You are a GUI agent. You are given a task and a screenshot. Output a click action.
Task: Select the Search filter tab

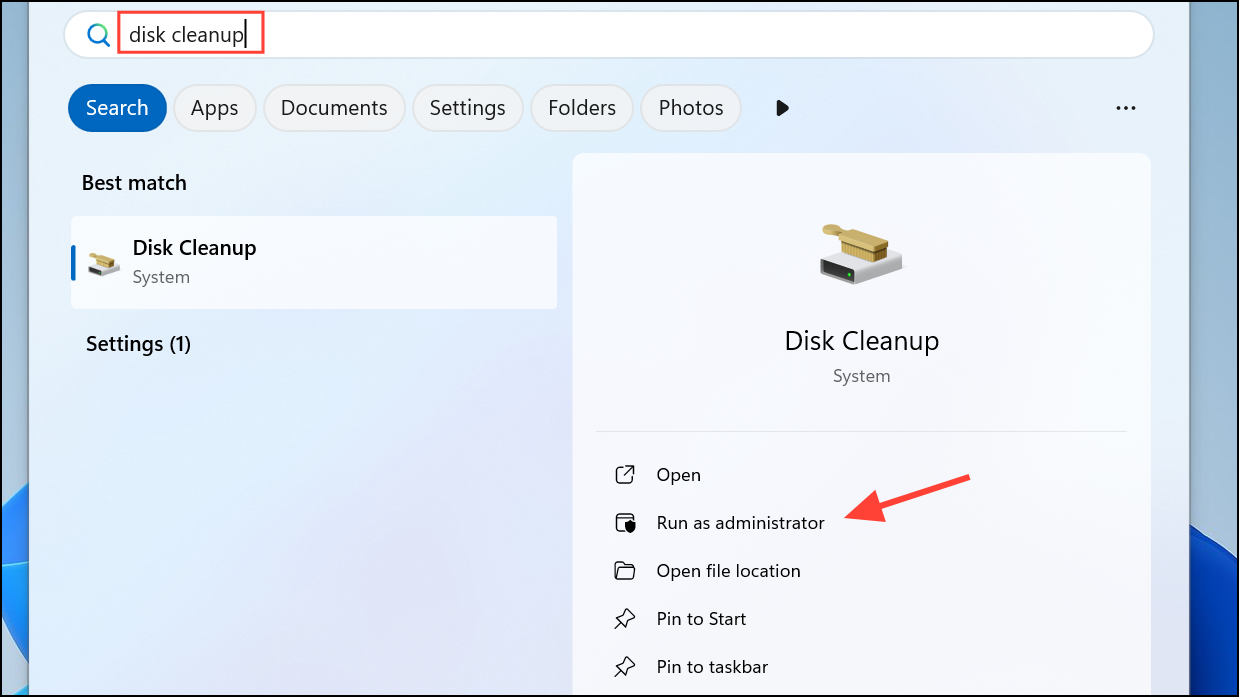117,108
